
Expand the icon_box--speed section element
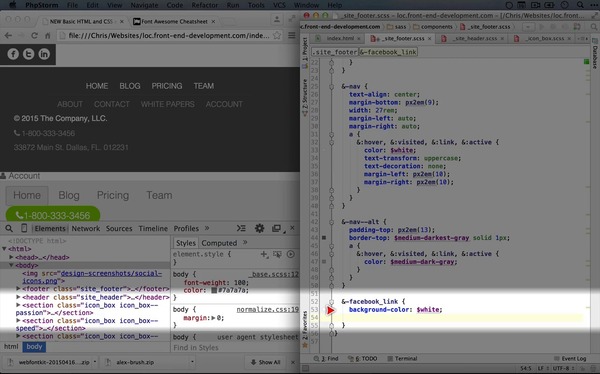point(18,320)
